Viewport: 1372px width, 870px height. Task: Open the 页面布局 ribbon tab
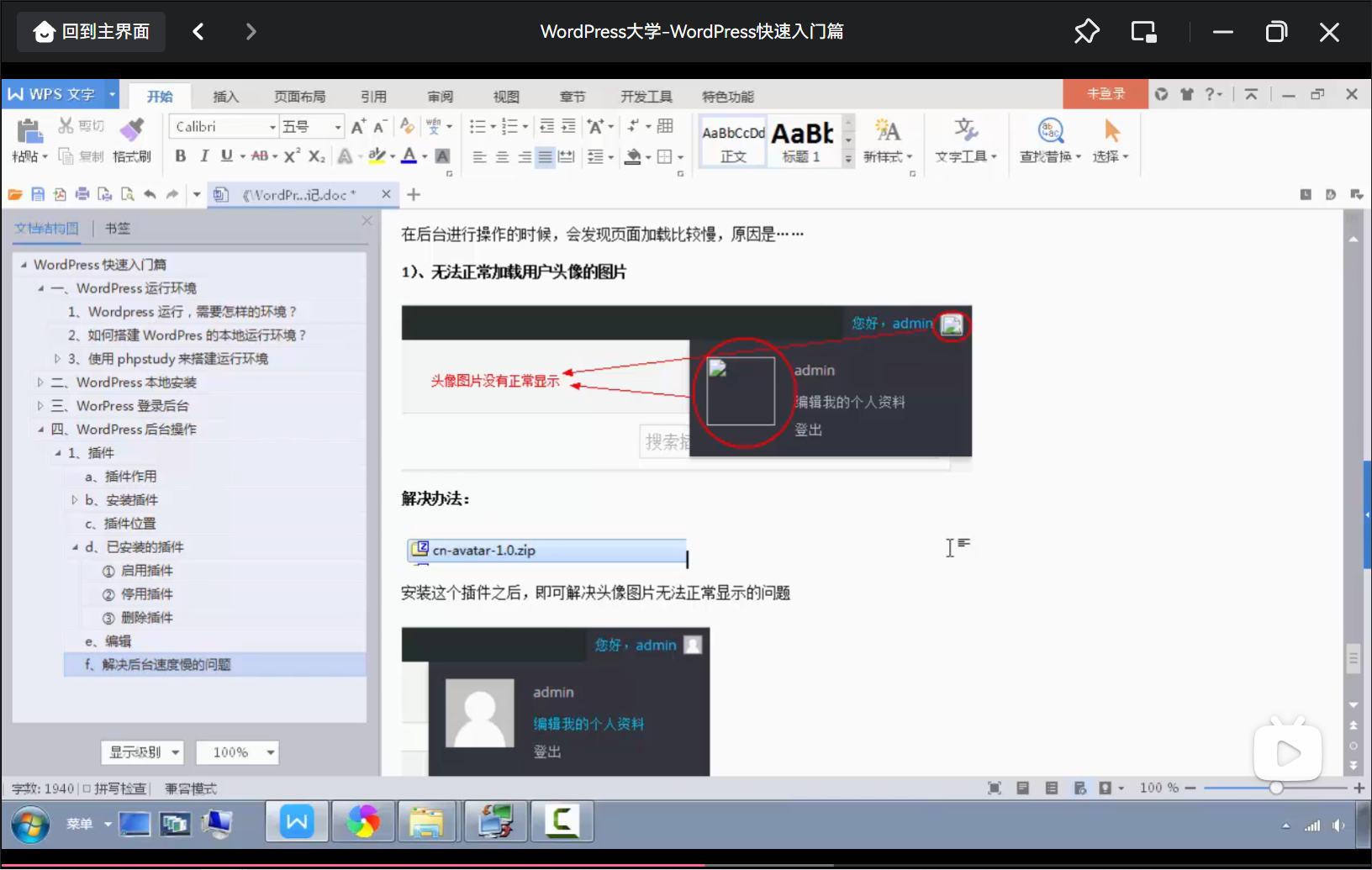299,96
